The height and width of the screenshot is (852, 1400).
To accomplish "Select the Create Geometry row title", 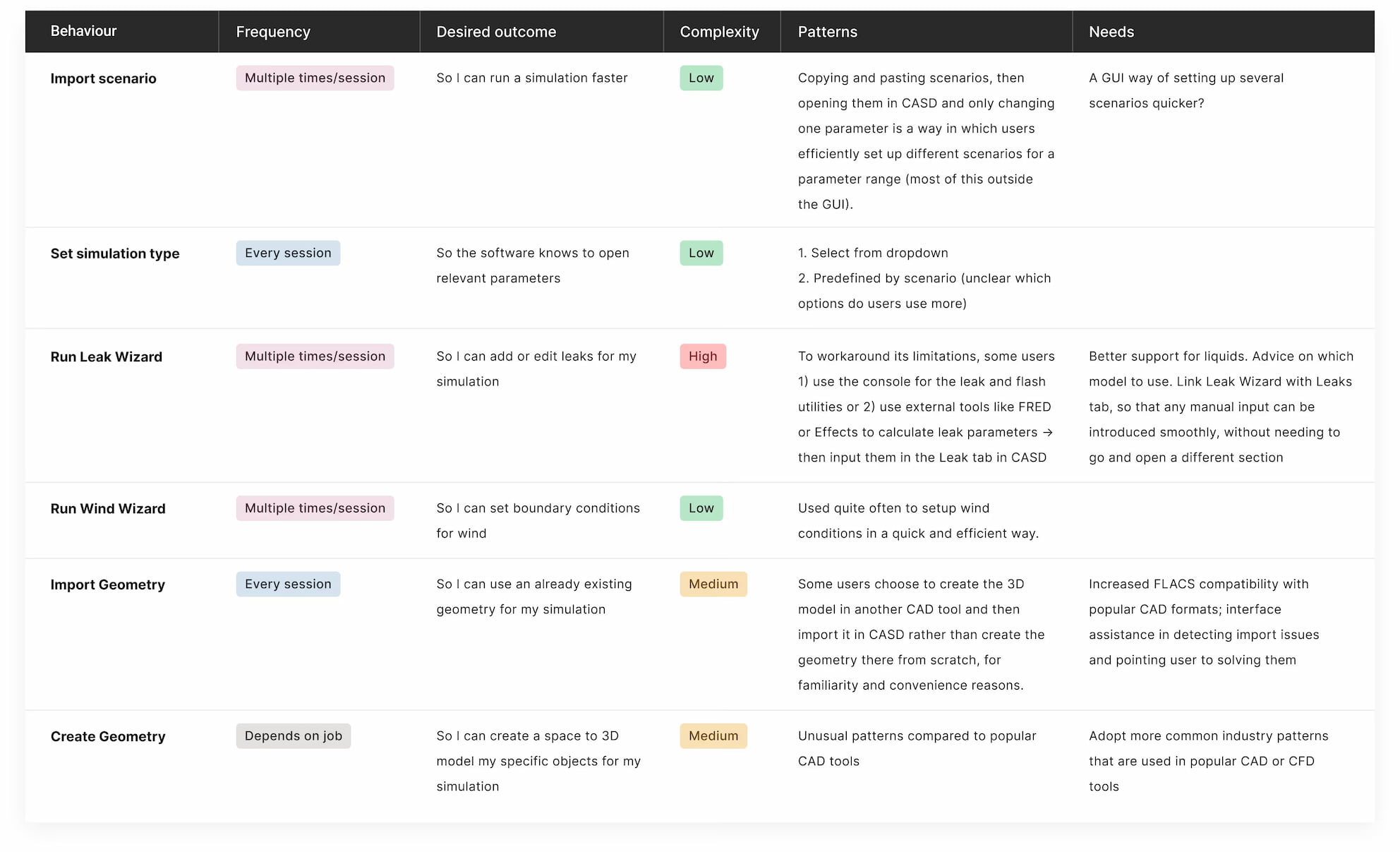I will coord(107,737).
